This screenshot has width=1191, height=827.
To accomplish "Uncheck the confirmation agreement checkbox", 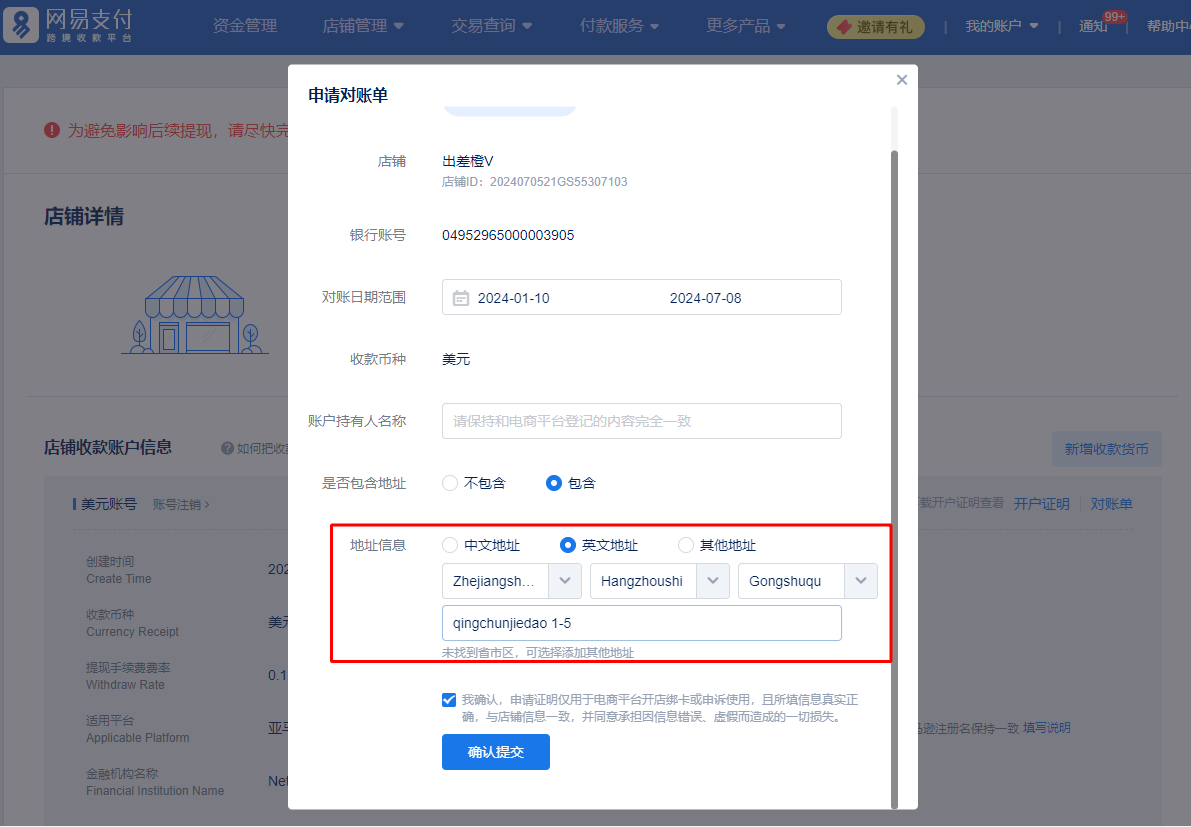I will point(449,699).
